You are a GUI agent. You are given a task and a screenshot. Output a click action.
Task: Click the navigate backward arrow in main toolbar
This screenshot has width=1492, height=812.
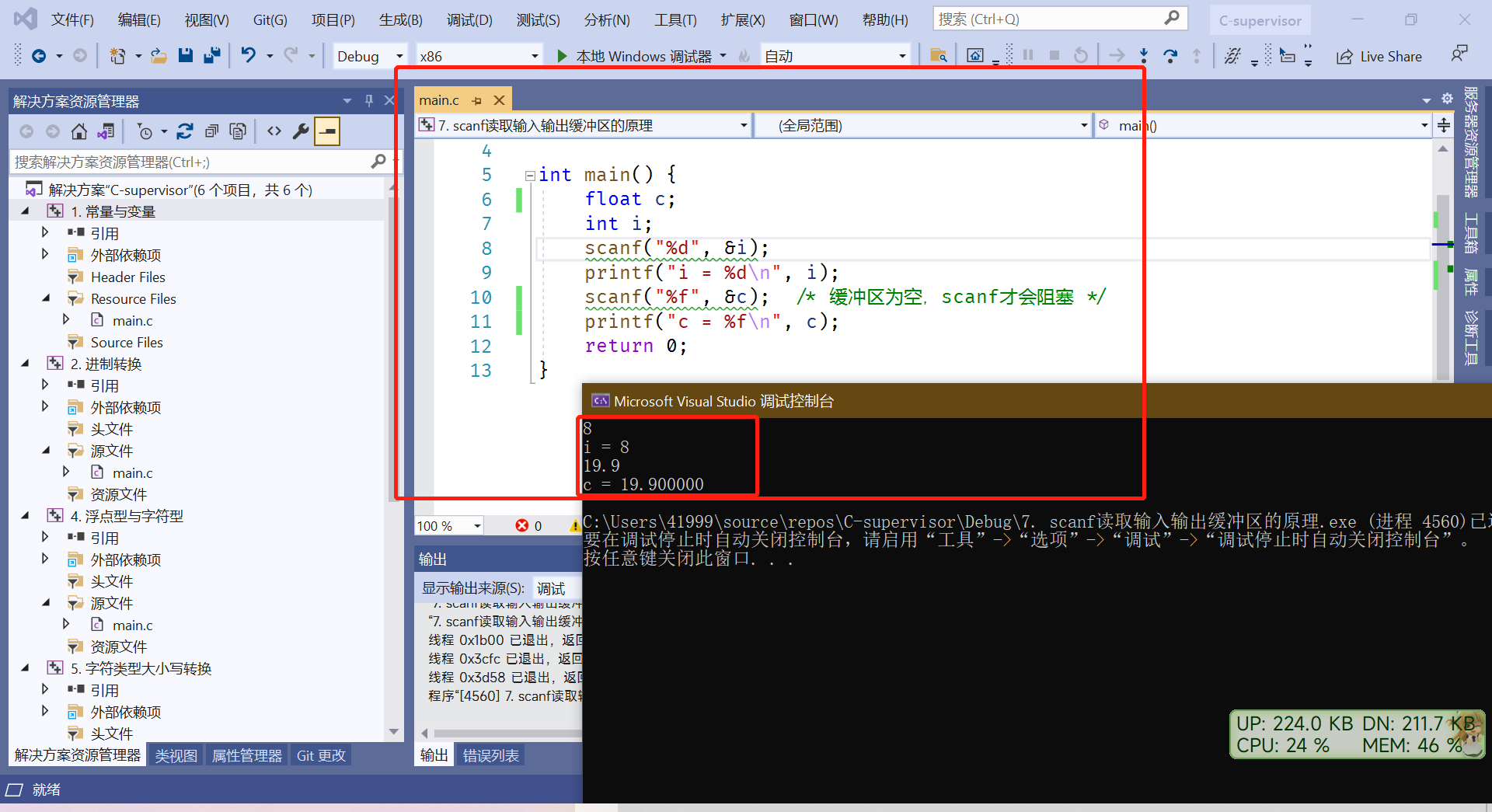38,56
